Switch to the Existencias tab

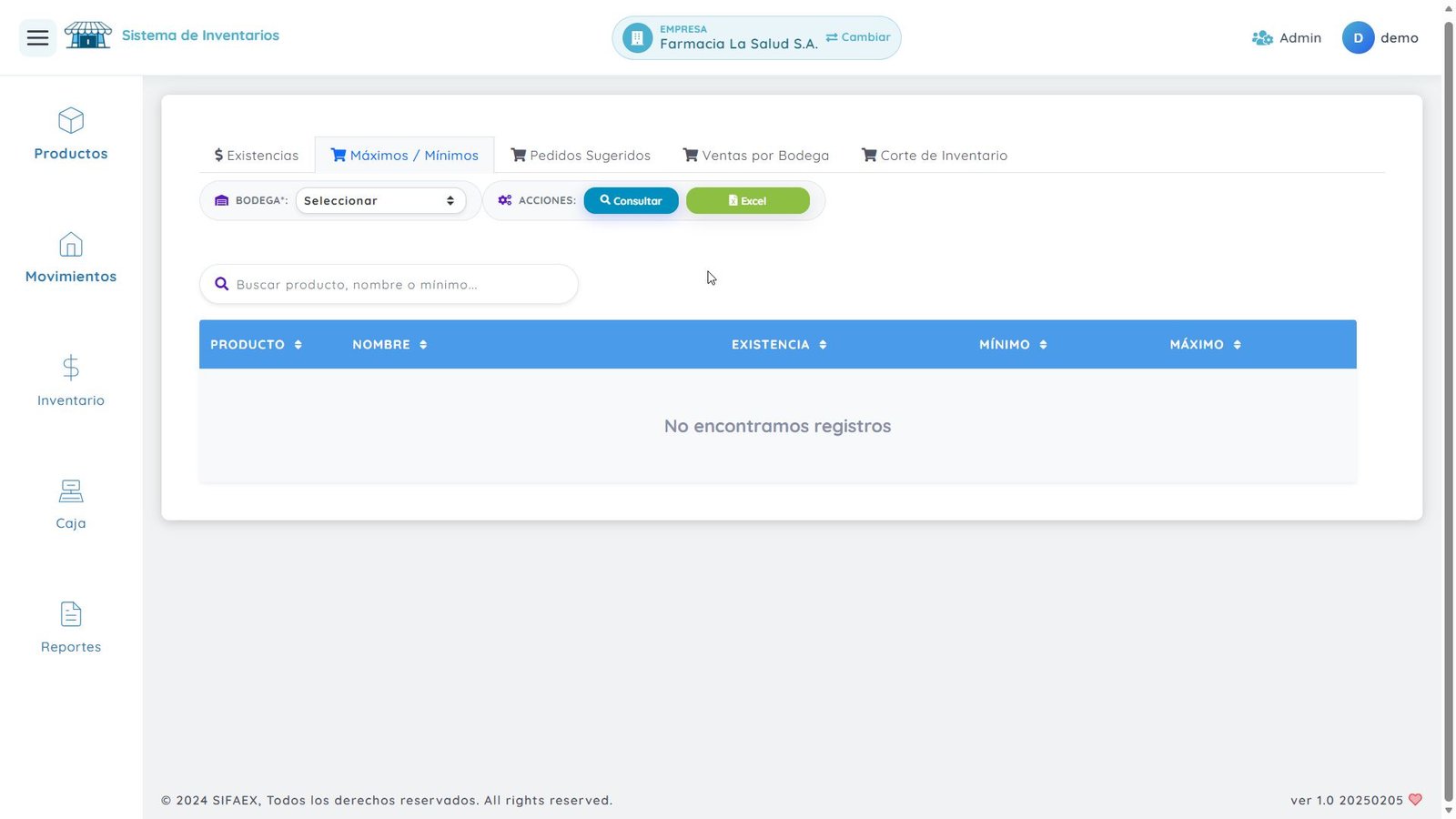point(257,156)
